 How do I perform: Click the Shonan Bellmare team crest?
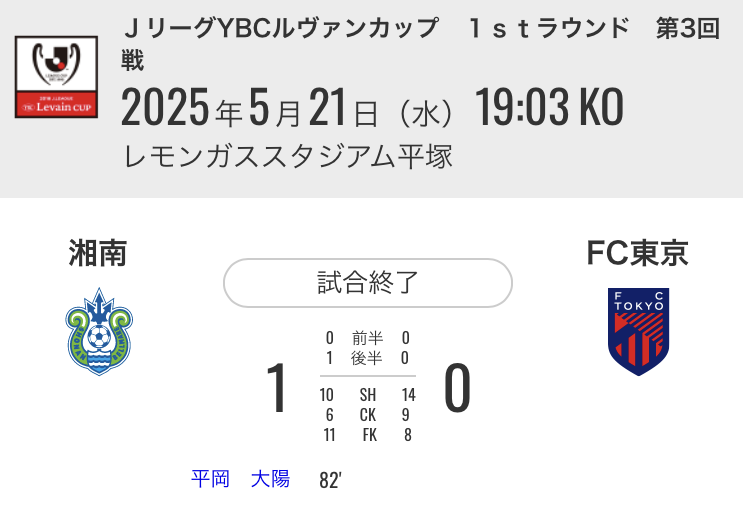[99, 332]
